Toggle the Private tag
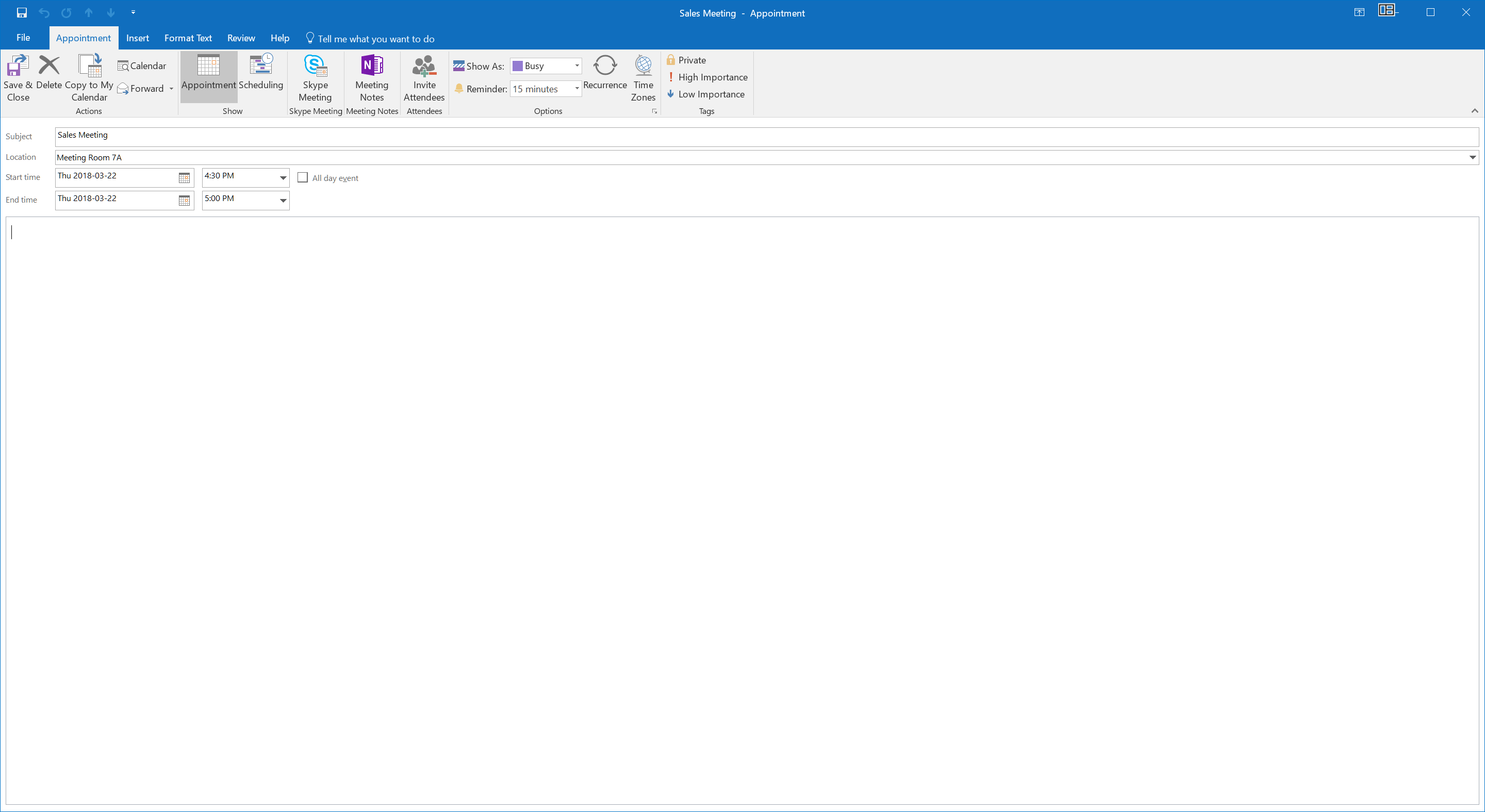 coord(687,60)
